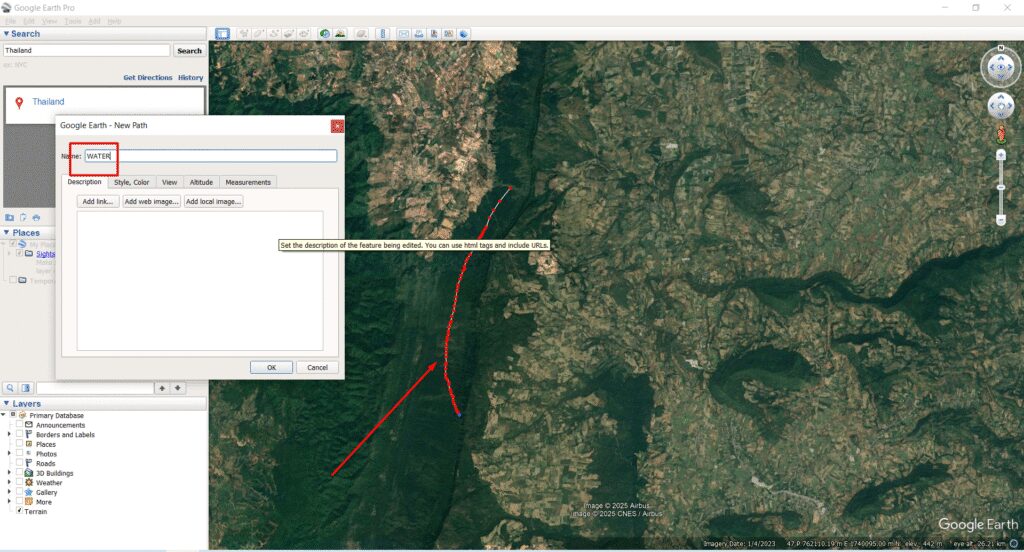
Task: Click the Look Around compass joystick
Action: pyautogui.click(x=1000, y=67)
